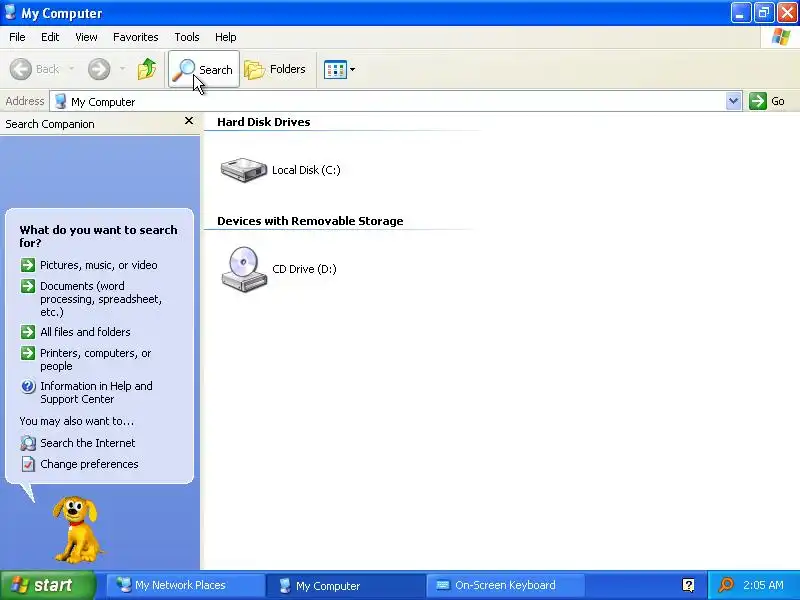The image size is (800, 600).
Task: Open the Tools menu
Action: pyautogui.click(x=187, y=37)
